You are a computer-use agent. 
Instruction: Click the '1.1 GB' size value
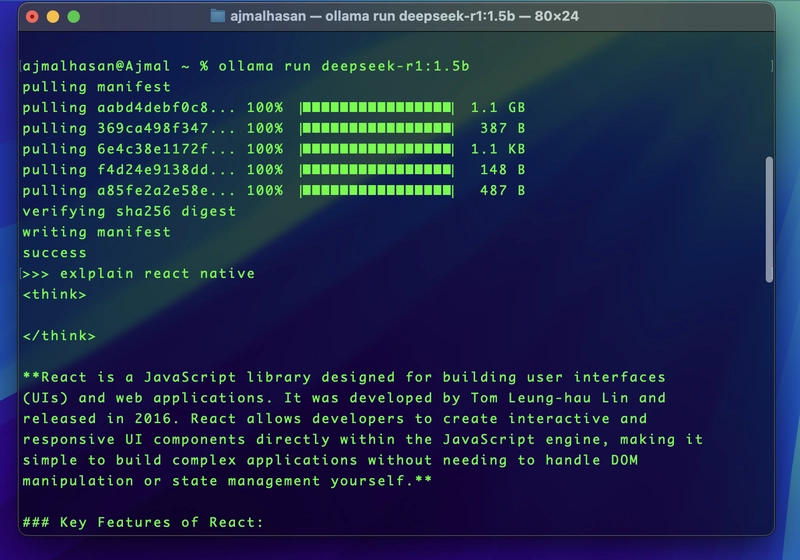pyautogui.click(x=498, y=108)
